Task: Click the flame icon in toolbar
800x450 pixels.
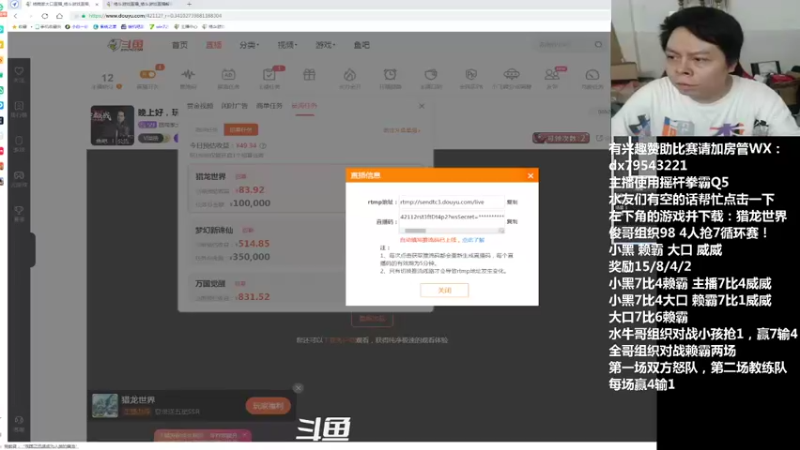Action: click(x=349, y=74)
